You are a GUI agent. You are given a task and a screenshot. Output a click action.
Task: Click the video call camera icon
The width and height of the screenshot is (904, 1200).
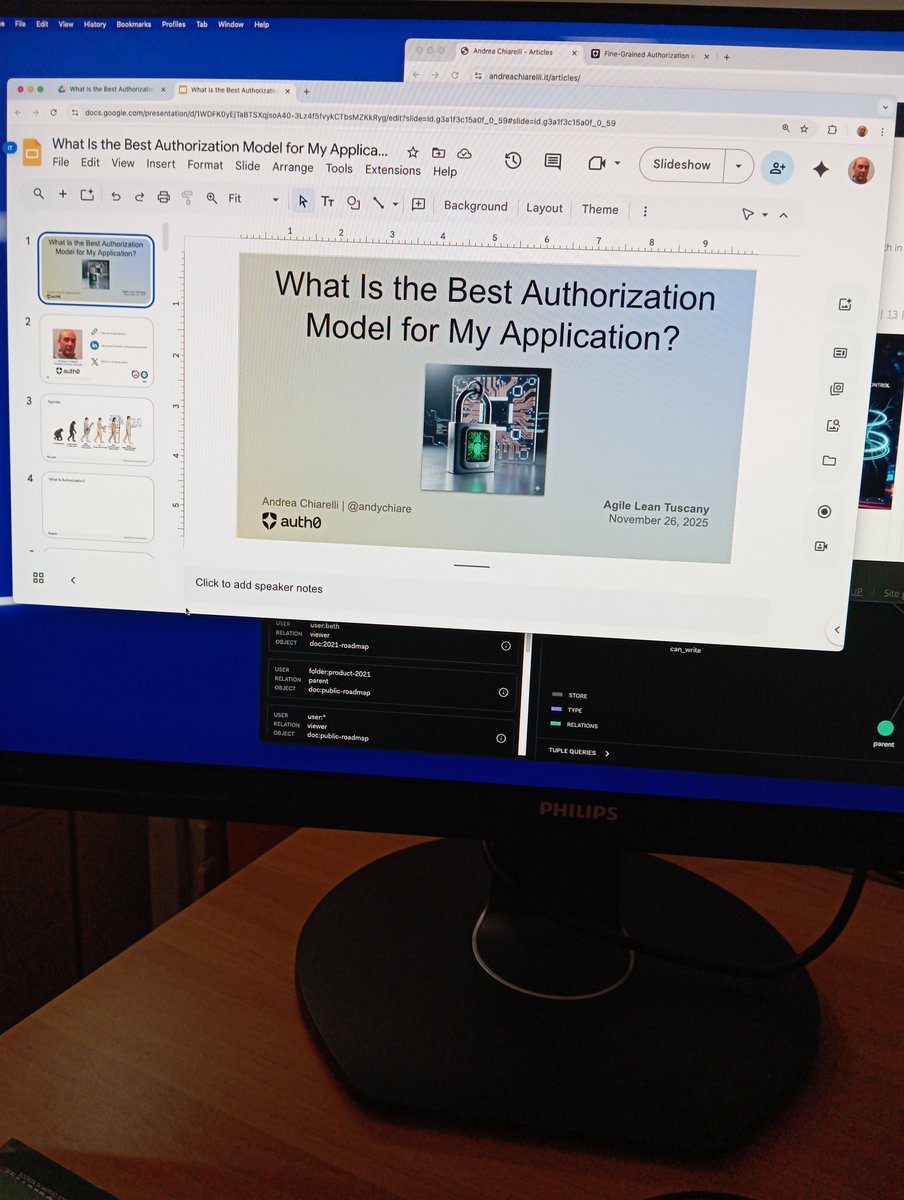(597, 163)
